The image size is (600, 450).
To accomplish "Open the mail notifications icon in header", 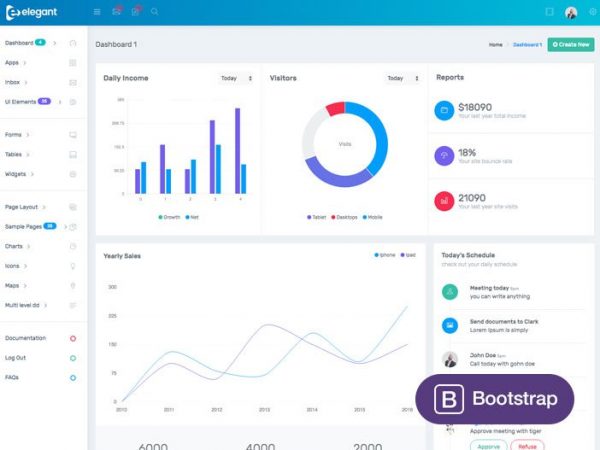I will pos(117,11).
